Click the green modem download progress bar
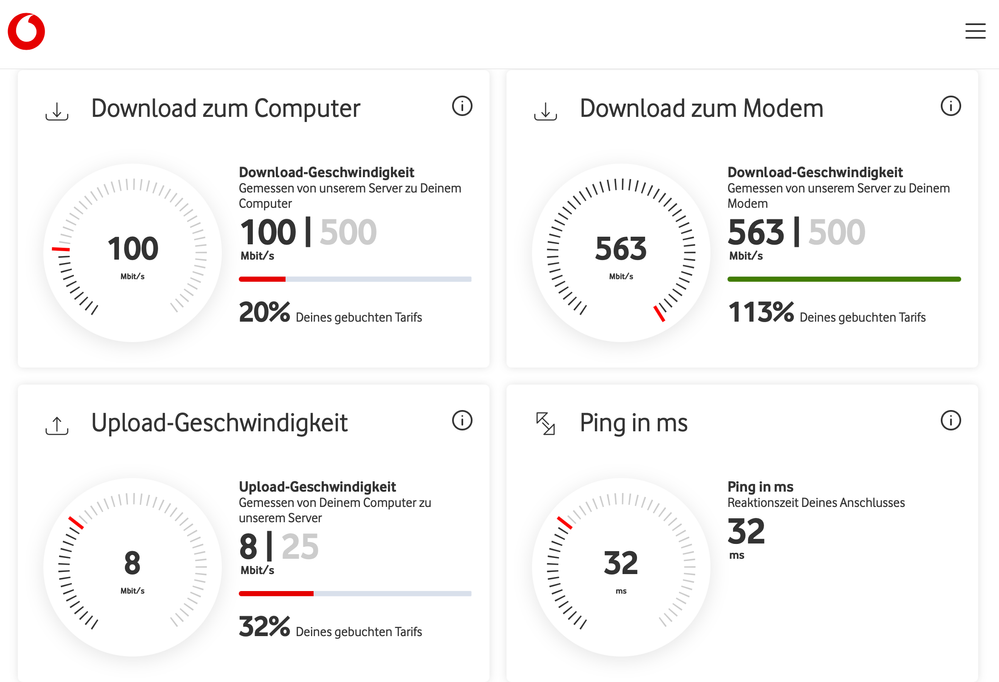This screenshot has height=682, width=999. pos(843,279)
